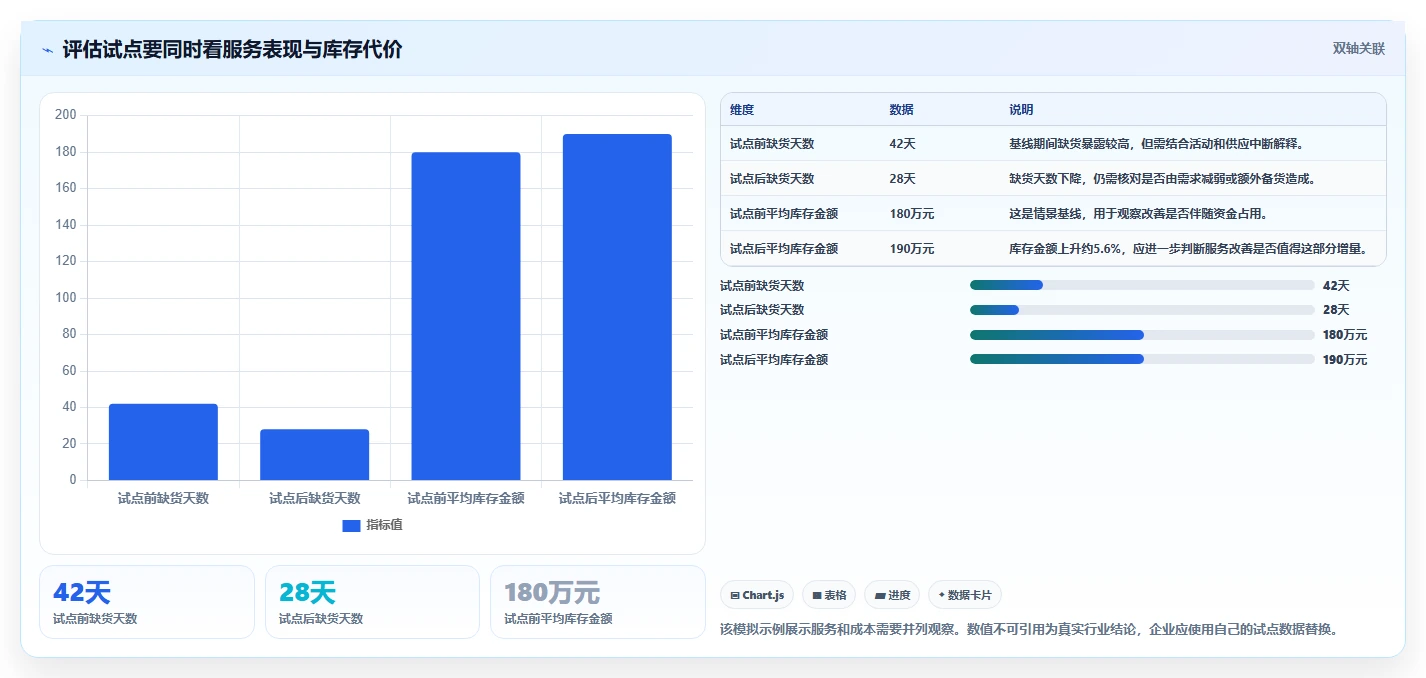The height and width of the screenshot is (678, 1426).
Task: Click the description starting 缺货天数下降
Action: [x=1162, y=179]
